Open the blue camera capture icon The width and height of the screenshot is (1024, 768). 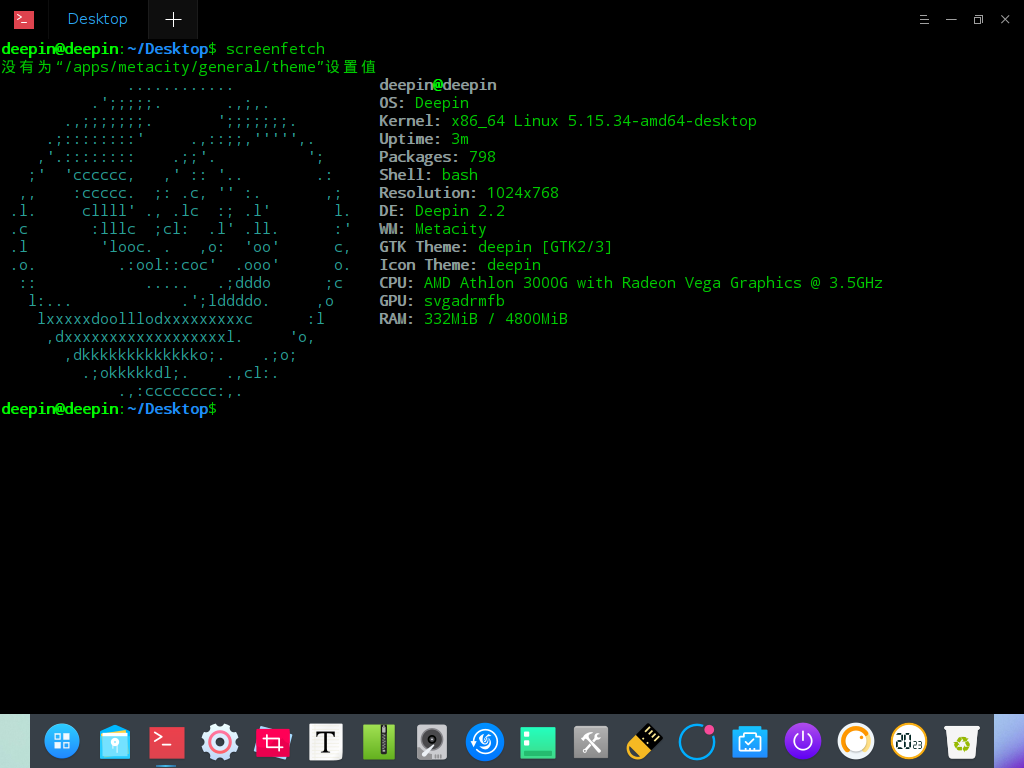point(749,742)
